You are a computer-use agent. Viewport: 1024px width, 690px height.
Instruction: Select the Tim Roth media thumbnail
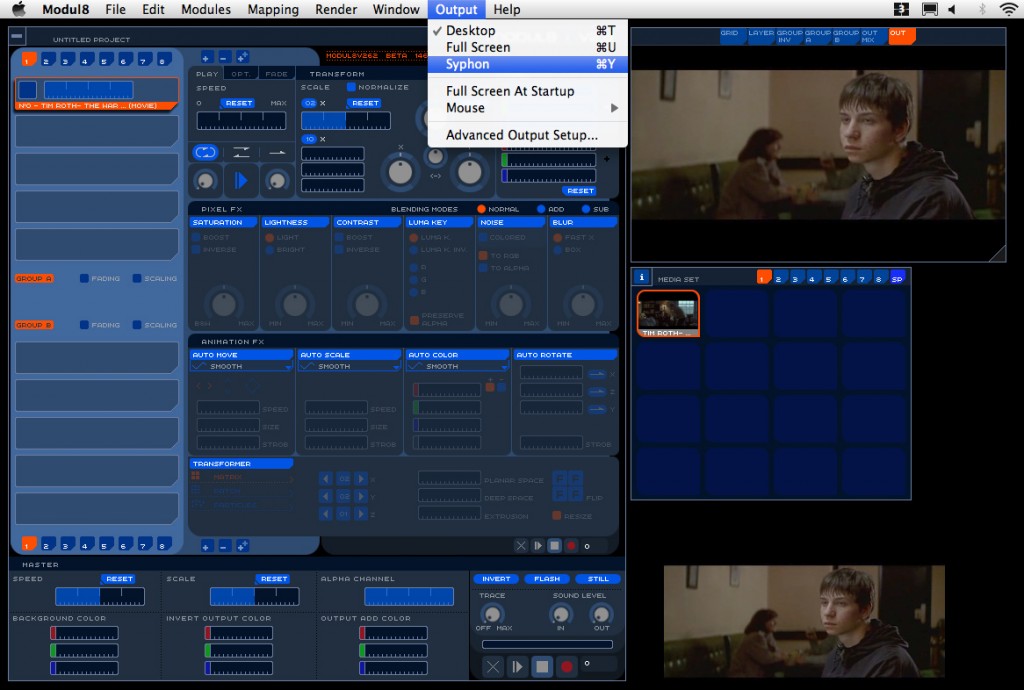[x=668, y=313]
